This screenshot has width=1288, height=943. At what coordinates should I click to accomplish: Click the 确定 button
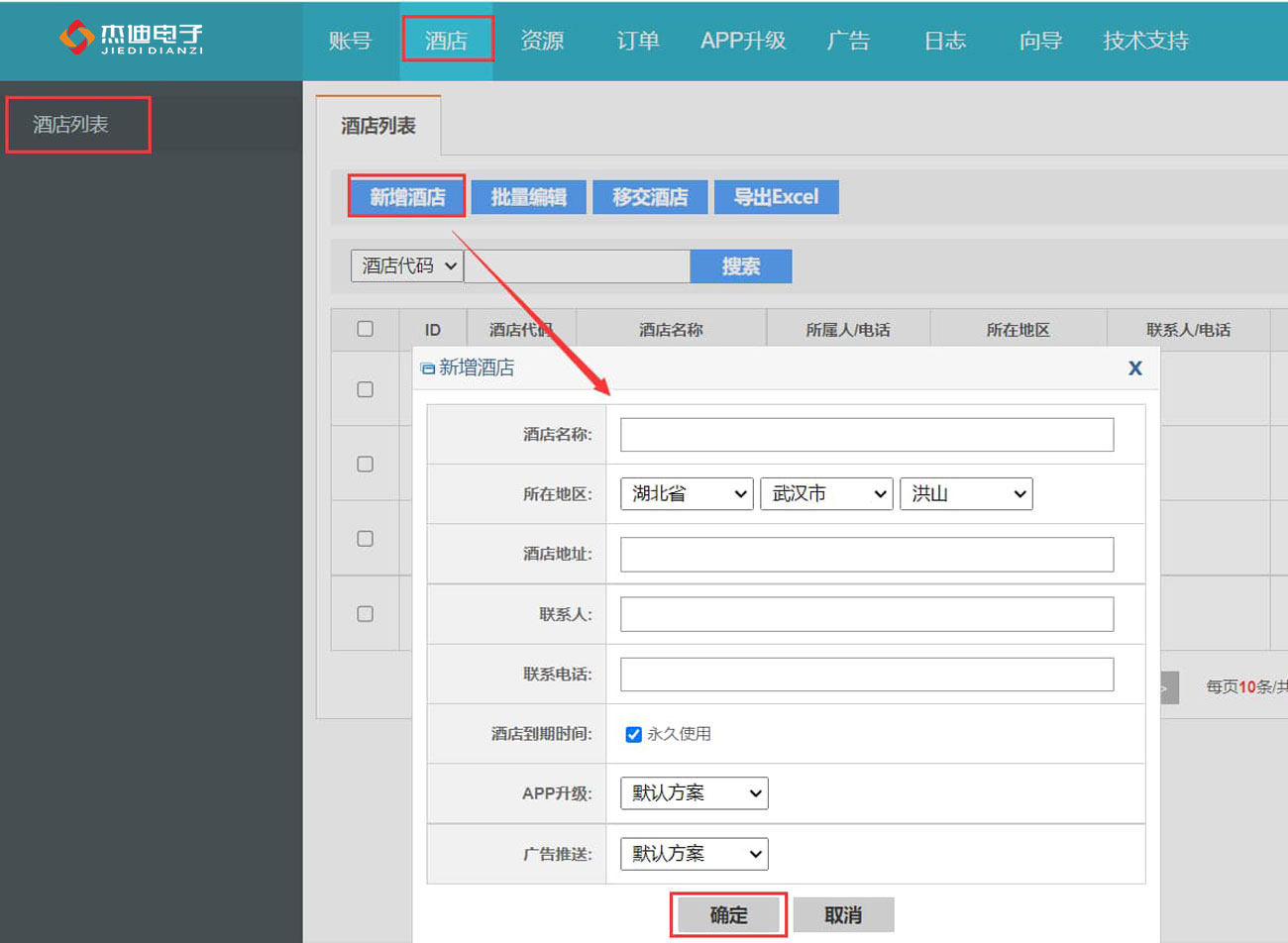(729, 915)
